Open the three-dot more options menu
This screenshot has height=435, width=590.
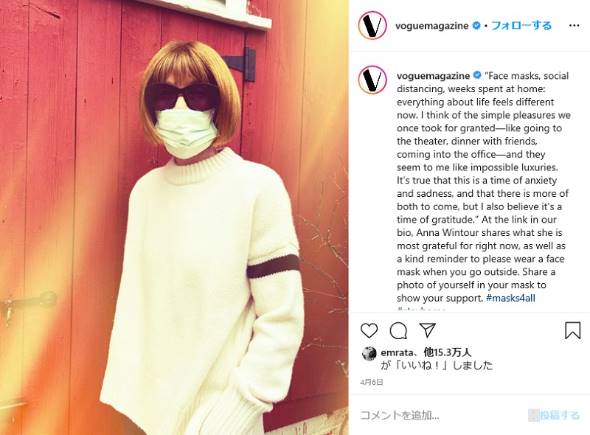(574, 26)
